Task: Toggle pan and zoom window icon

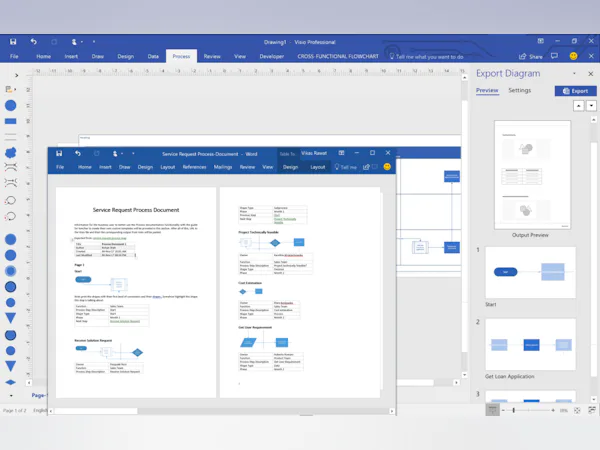Action: (x=492, y=410)
